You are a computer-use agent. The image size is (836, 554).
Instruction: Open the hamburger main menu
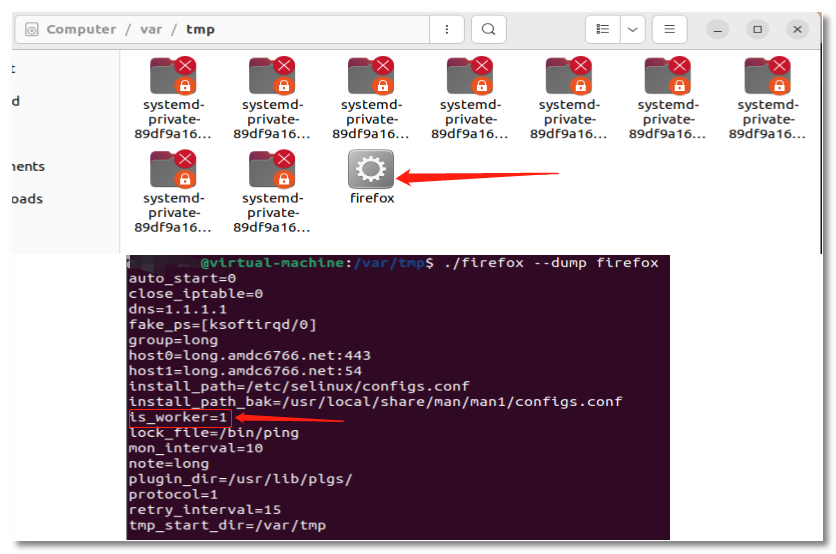pos(670,30)
